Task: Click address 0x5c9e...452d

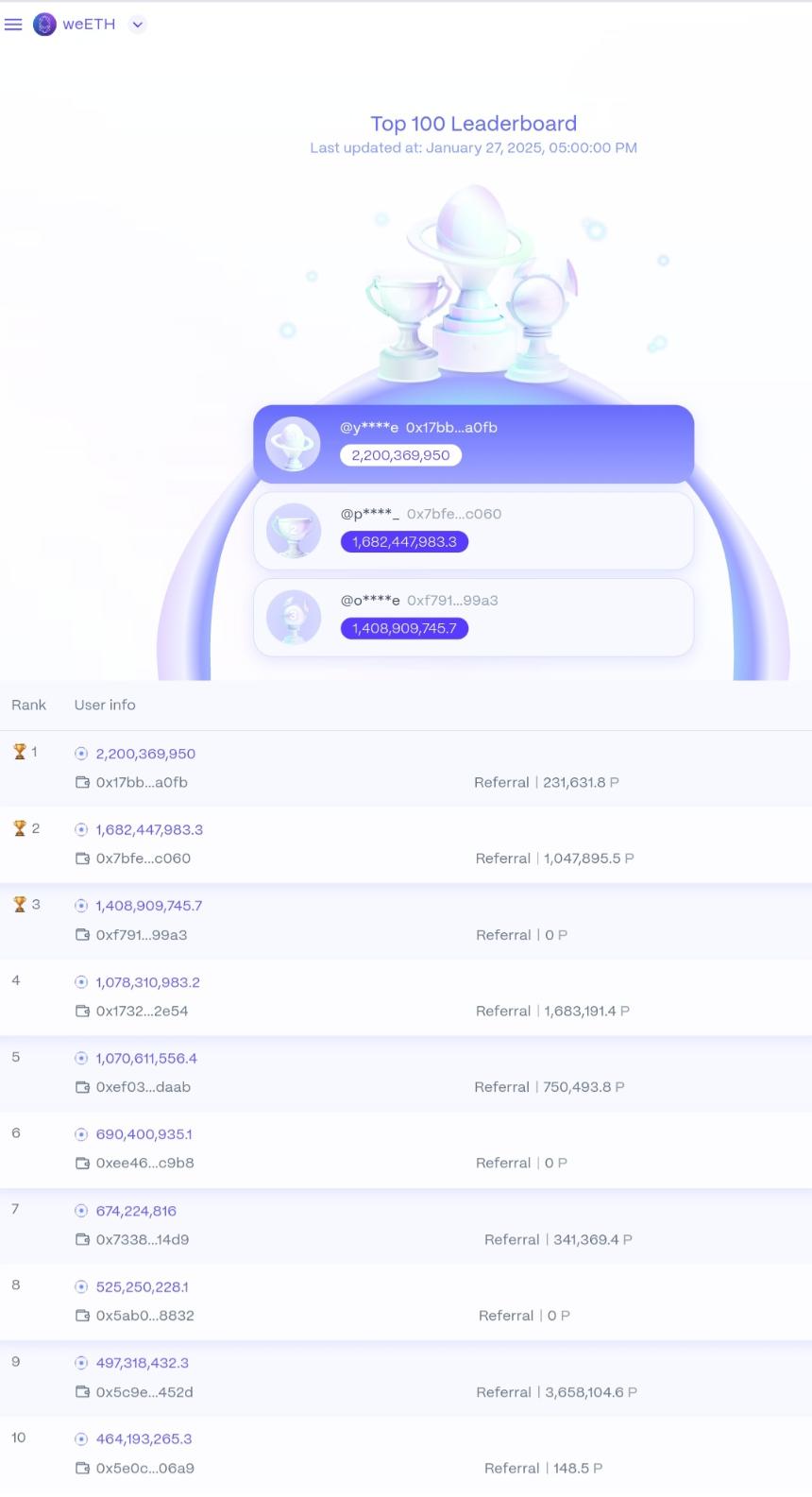Action: [x=144, y=1392]
